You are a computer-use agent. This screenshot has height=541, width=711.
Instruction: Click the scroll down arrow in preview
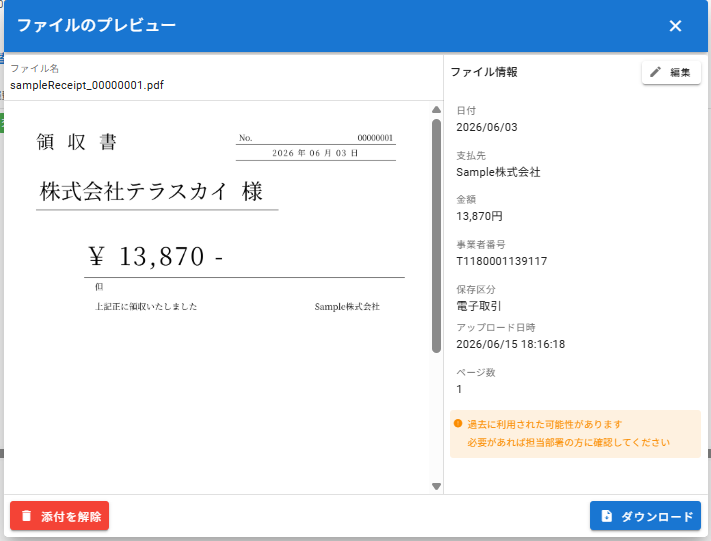point(436,486)
